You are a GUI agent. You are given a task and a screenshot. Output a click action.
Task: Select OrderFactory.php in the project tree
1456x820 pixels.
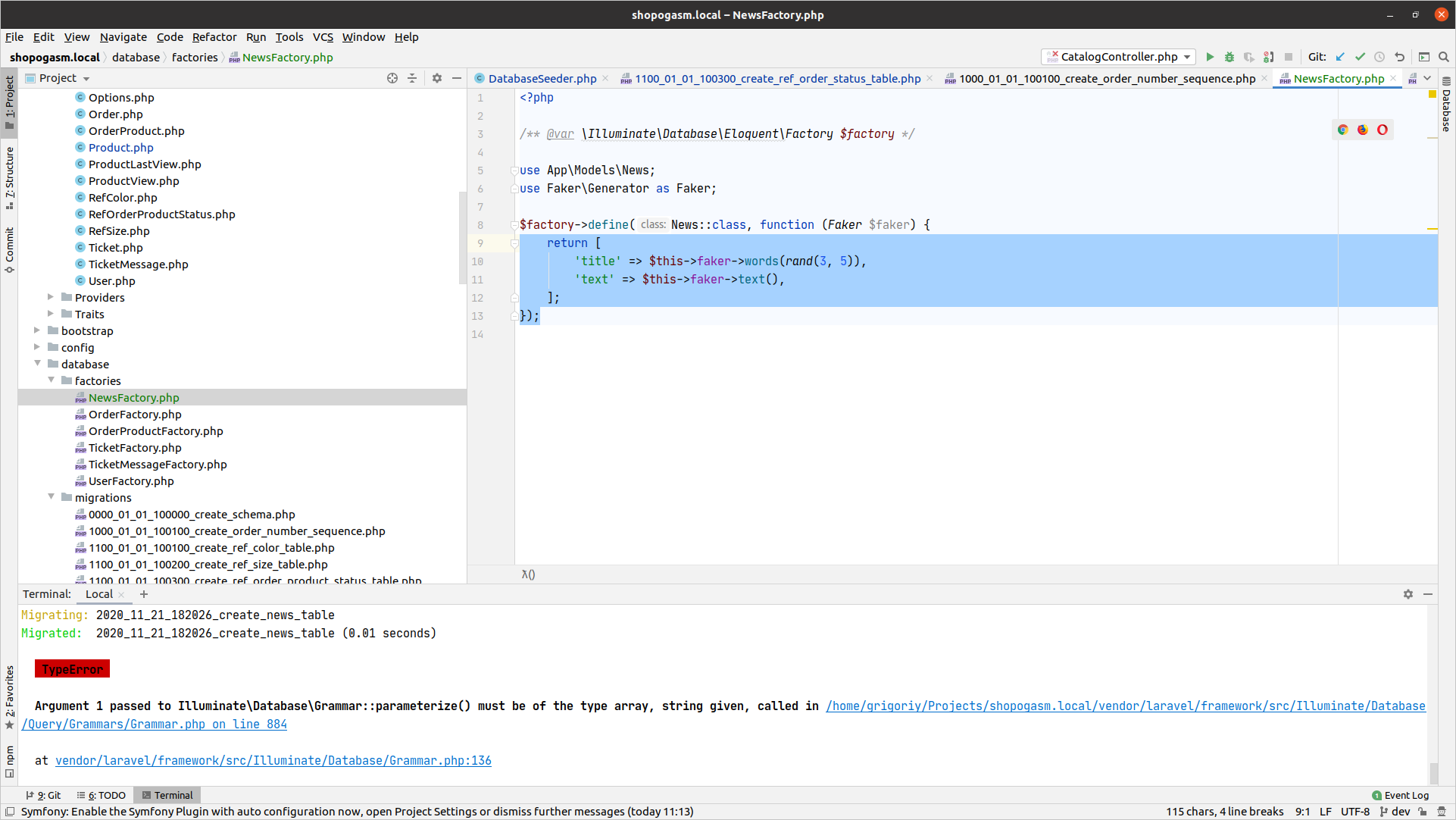pyautogui.click(x=135, y=415)
